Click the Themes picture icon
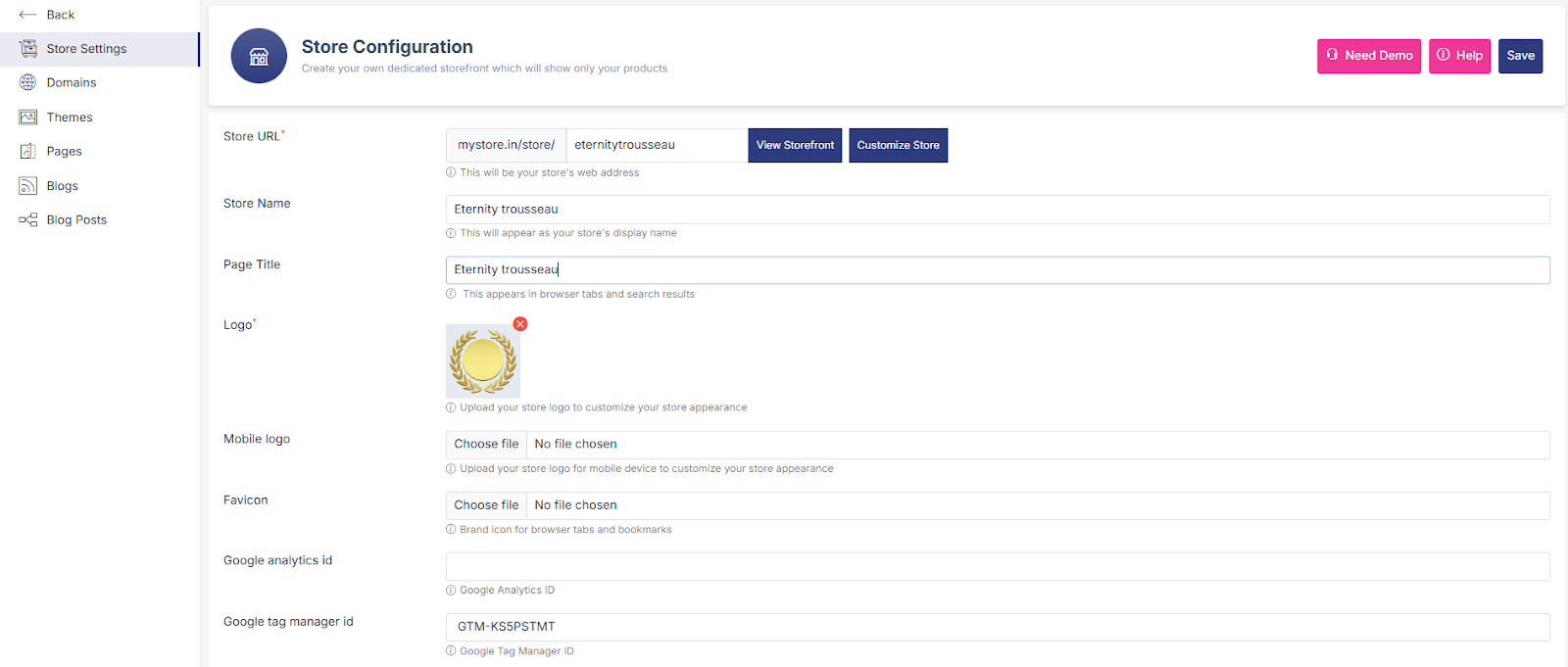Viewport: 1568px width, 667px height. tap(28, 118)
